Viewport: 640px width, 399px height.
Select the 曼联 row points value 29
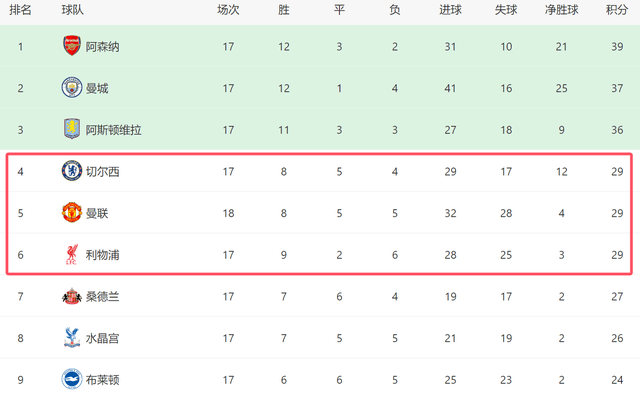pos(617,213)
